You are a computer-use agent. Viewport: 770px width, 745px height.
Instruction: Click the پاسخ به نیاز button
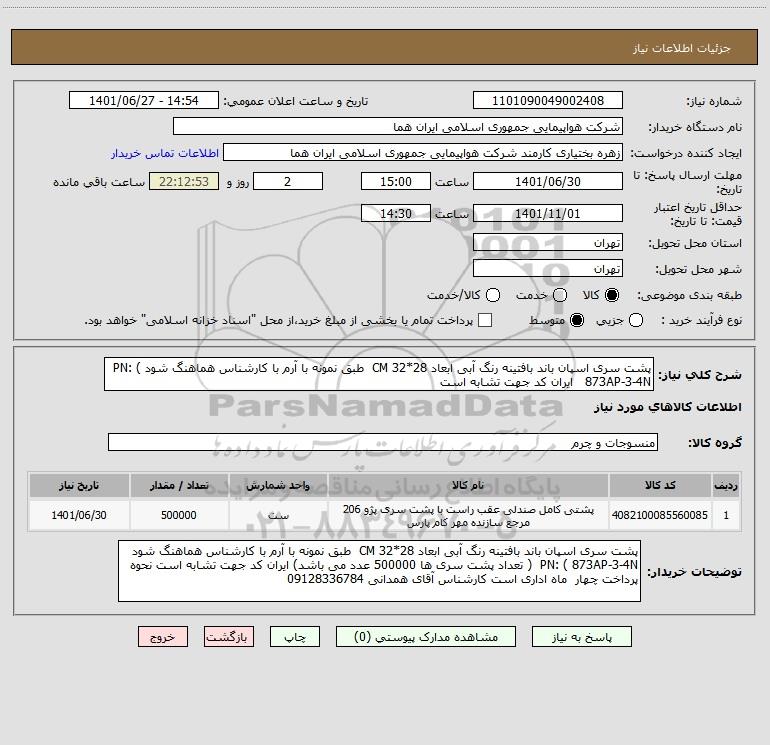[x=582, y=637]
